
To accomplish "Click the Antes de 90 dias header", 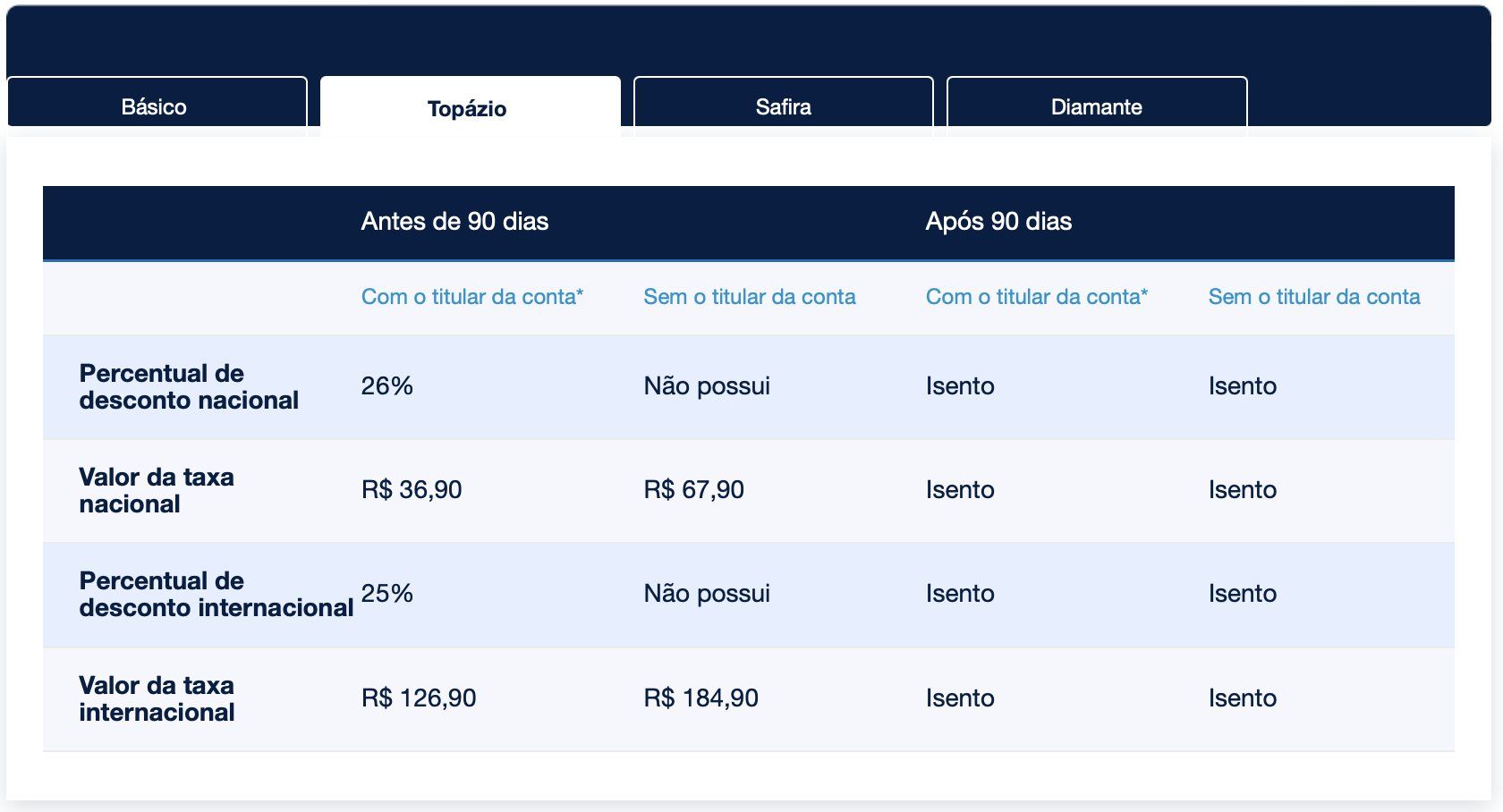I will tap(454, 222).
